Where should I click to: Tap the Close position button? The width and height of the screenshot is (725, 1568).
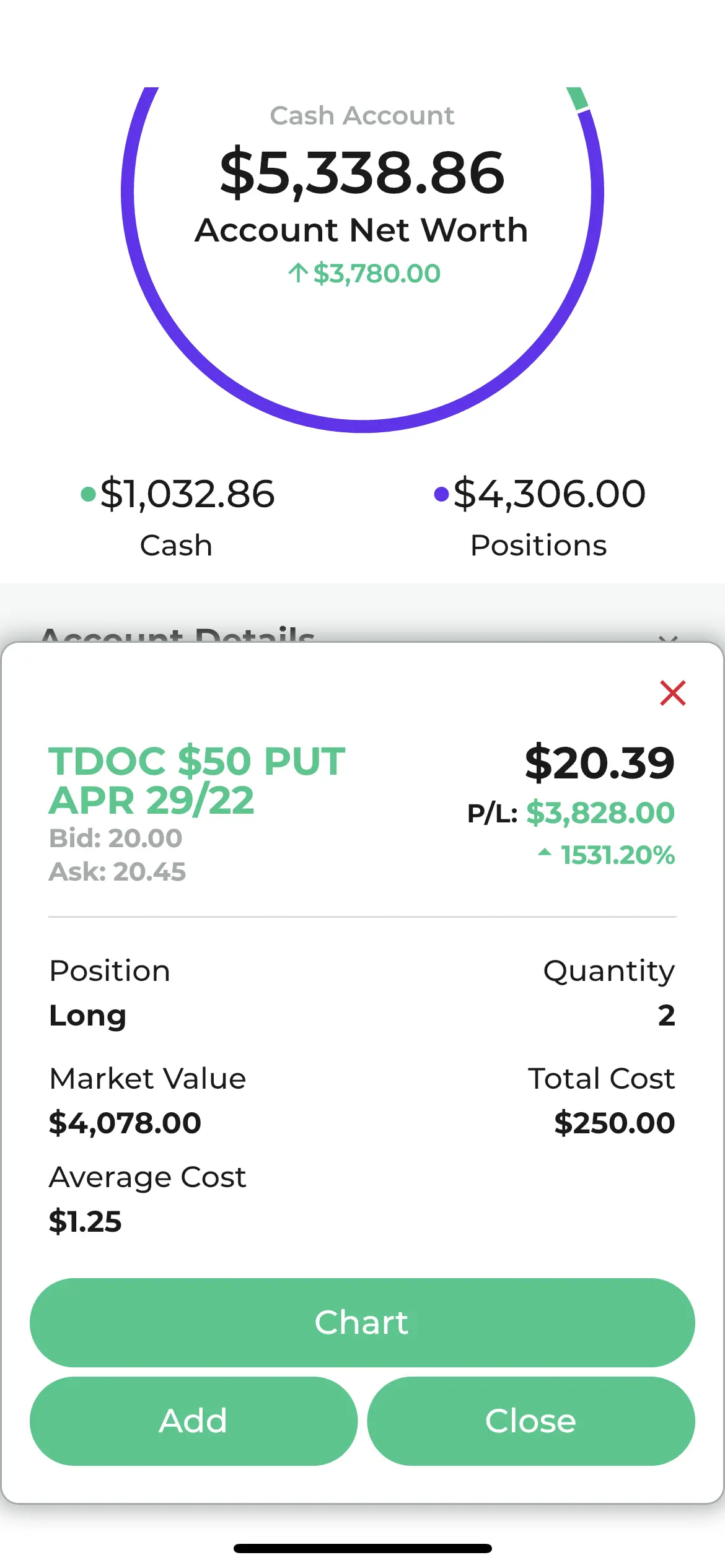[531, 1421]
